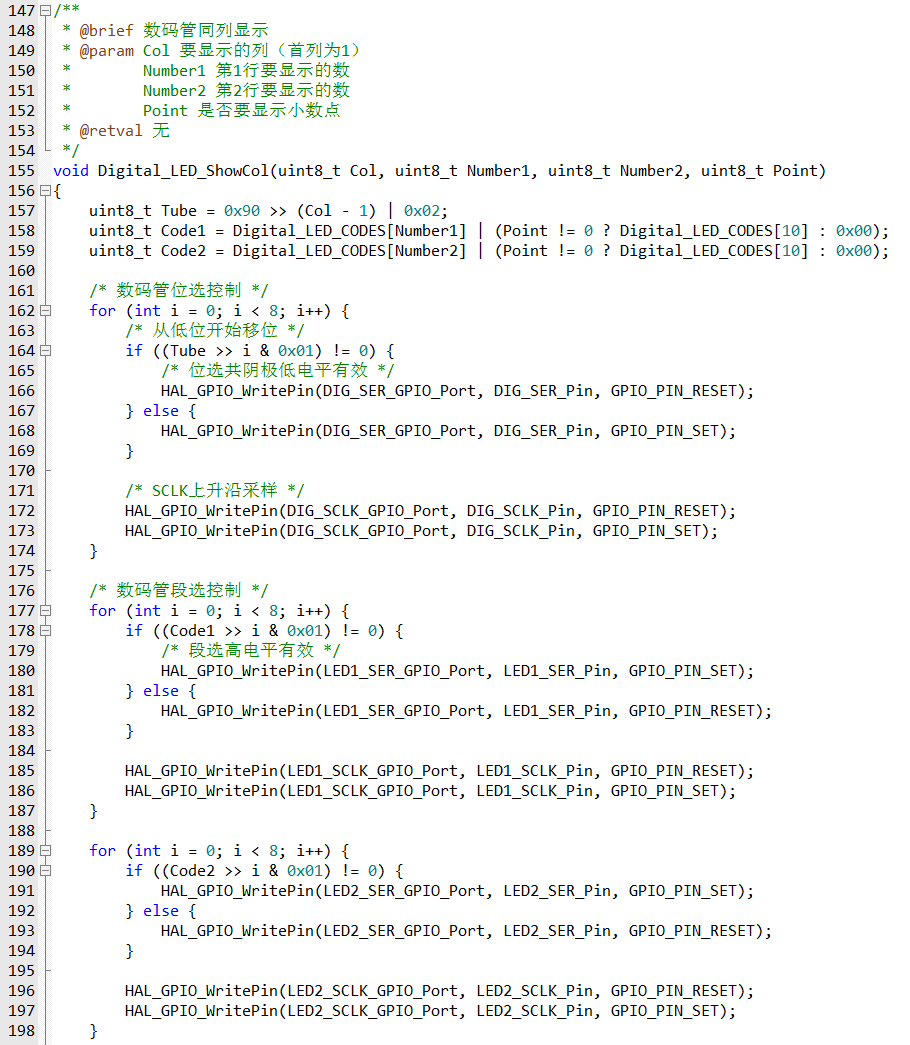The width and height of the screenshot is (910, 1045).
Task: Click the int keyword on line 189
Action: [147, 850]
